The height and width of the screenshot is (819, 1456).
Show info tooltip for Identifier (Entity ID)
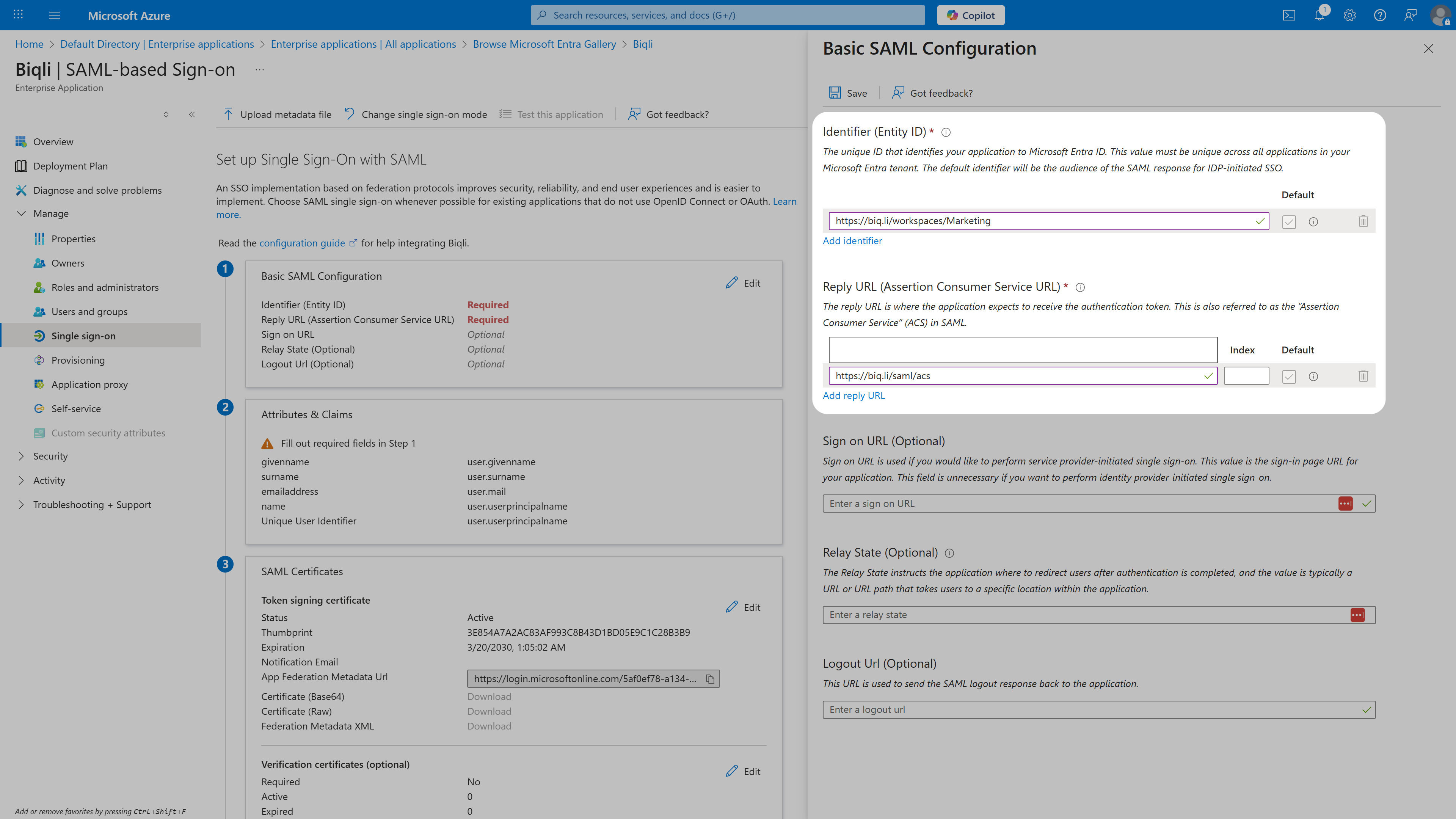(946, 132)
